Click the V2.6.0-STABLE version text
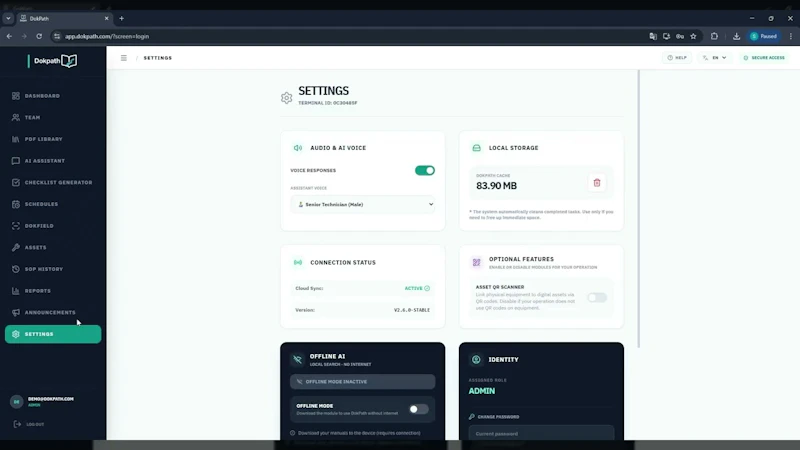 412,310
